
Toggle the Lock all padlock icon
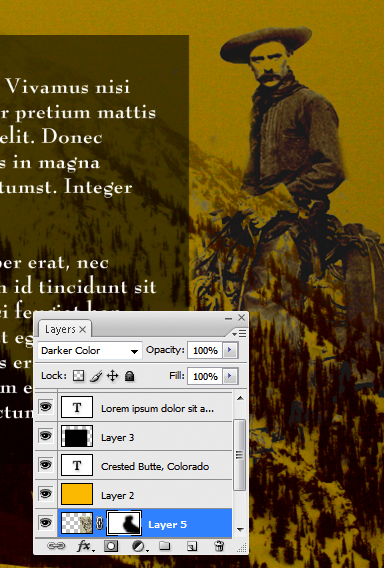pyautogui.click(x=129, y=376)
